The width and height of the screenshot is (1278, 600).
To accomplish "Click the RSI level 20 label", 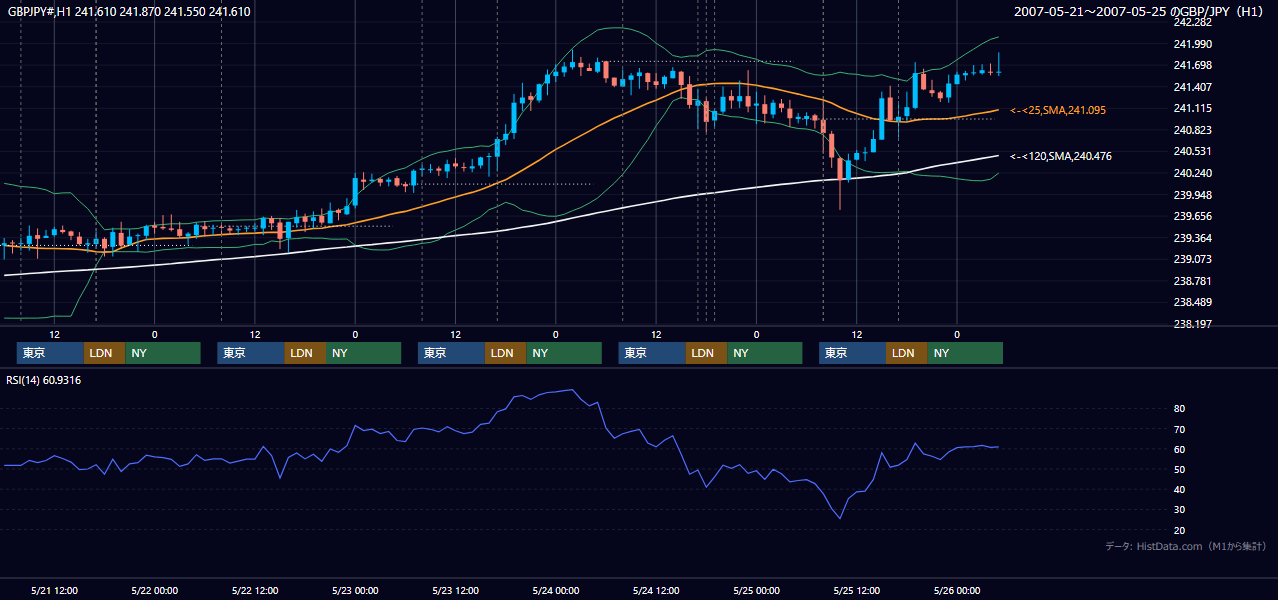I will (1179, 530).
